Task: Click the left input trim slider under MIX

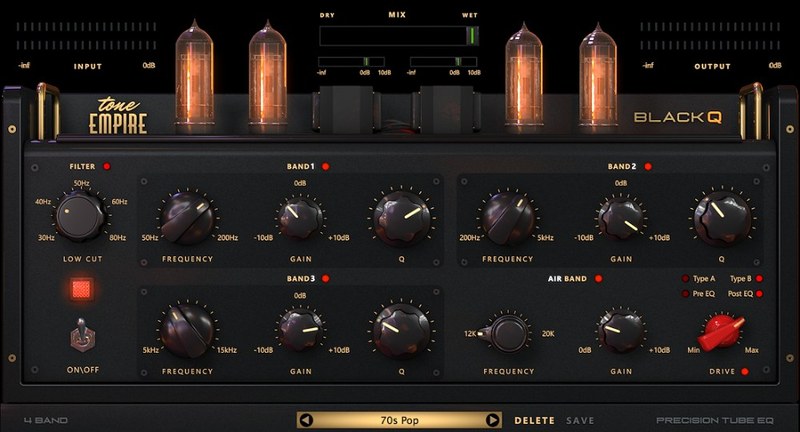Action: coord(351,62)
